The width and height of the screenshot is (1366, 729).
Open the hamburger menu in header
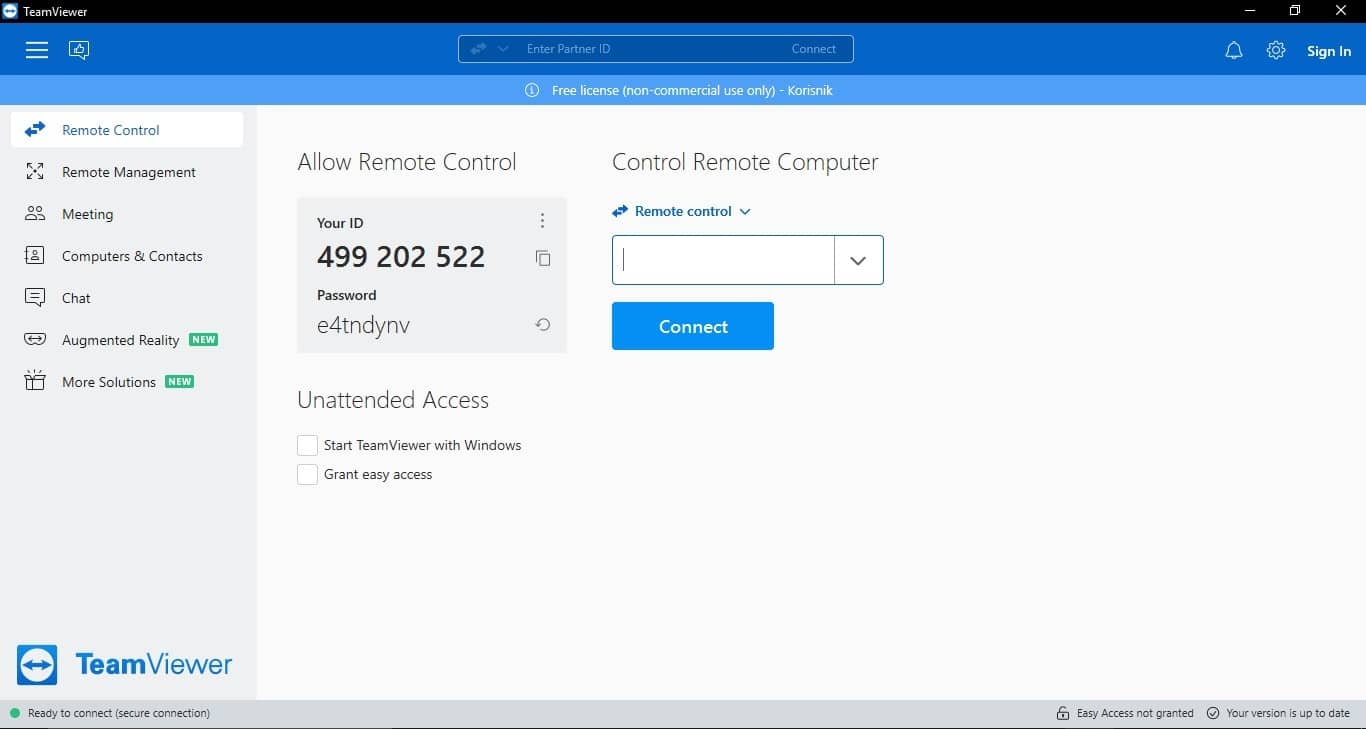point(37,49)
